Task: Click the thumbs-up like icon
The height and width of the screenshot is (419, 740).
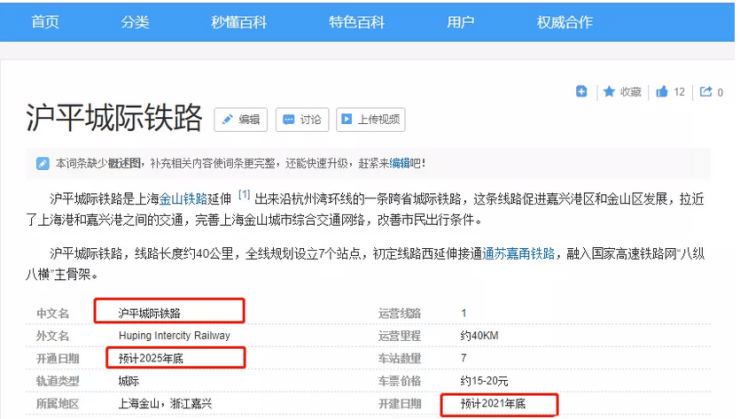Action: (661, 92)
